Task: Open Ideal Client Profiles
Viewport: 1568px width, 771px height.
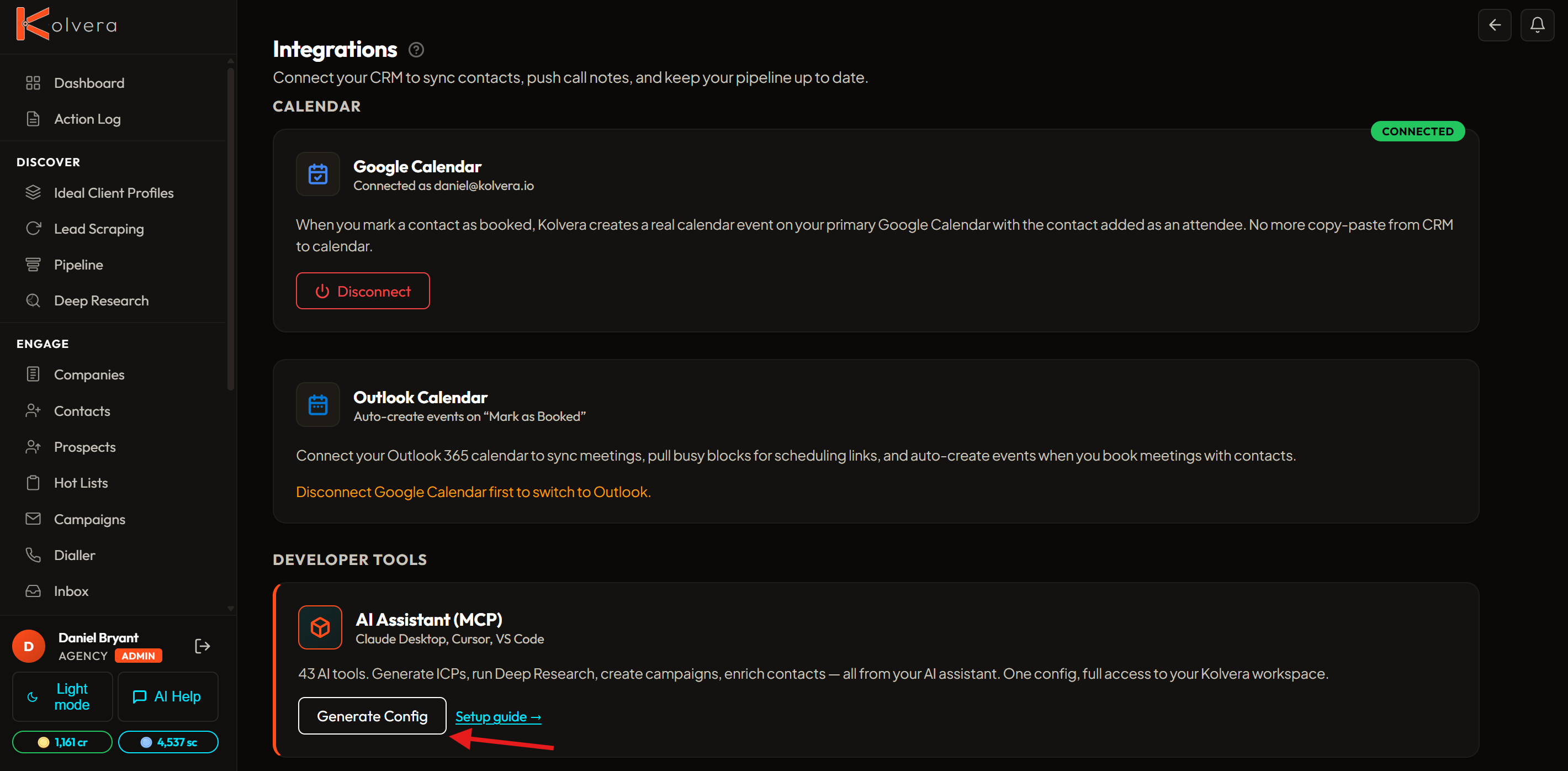Action: point(114,192)
